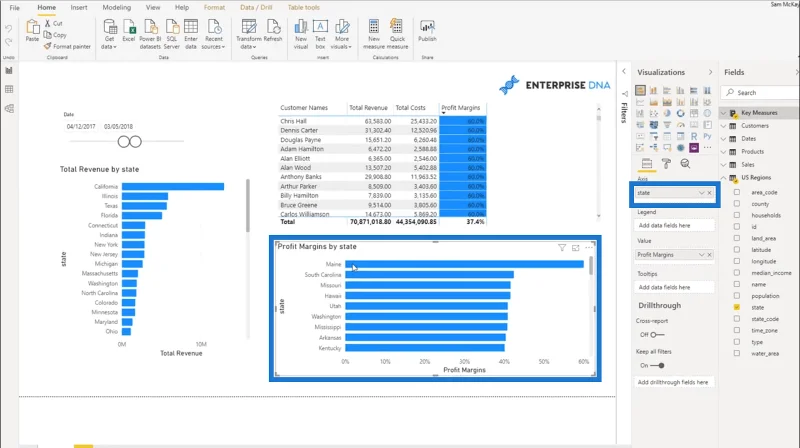This screenshot has height=448, width=800.
Task: Click the date slicer right handle
Action: 135,142
